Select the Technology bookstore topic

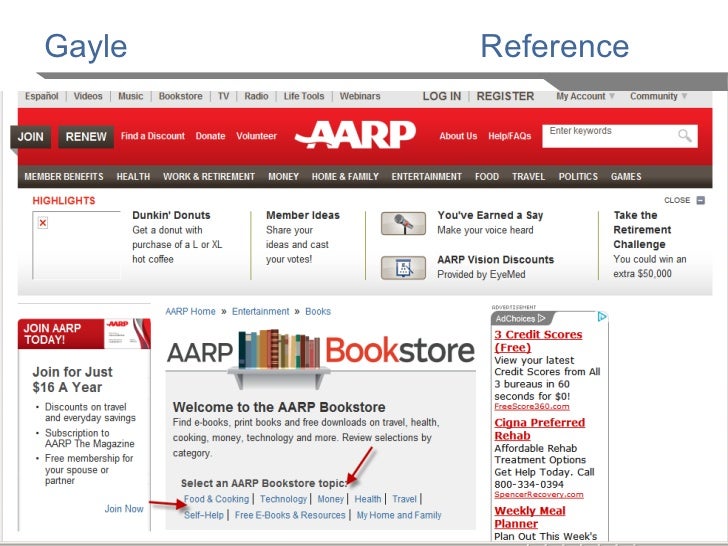click(x=283, y=499)
